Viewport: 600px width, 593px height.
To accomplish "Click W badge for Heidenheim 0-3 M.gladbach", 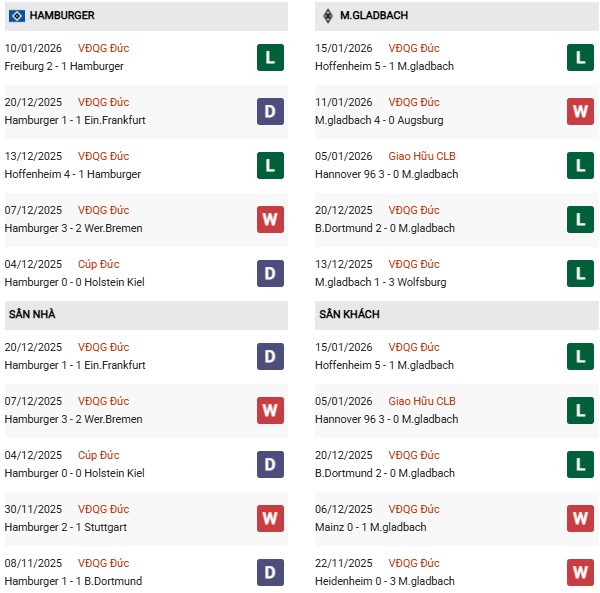I will coord(580,572).
